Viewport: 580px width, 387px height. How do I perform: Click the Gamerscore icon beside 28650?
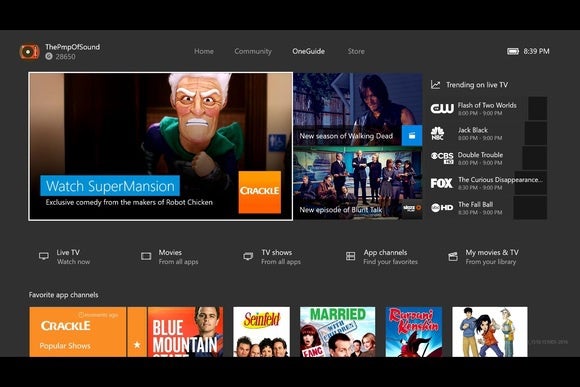49,56
